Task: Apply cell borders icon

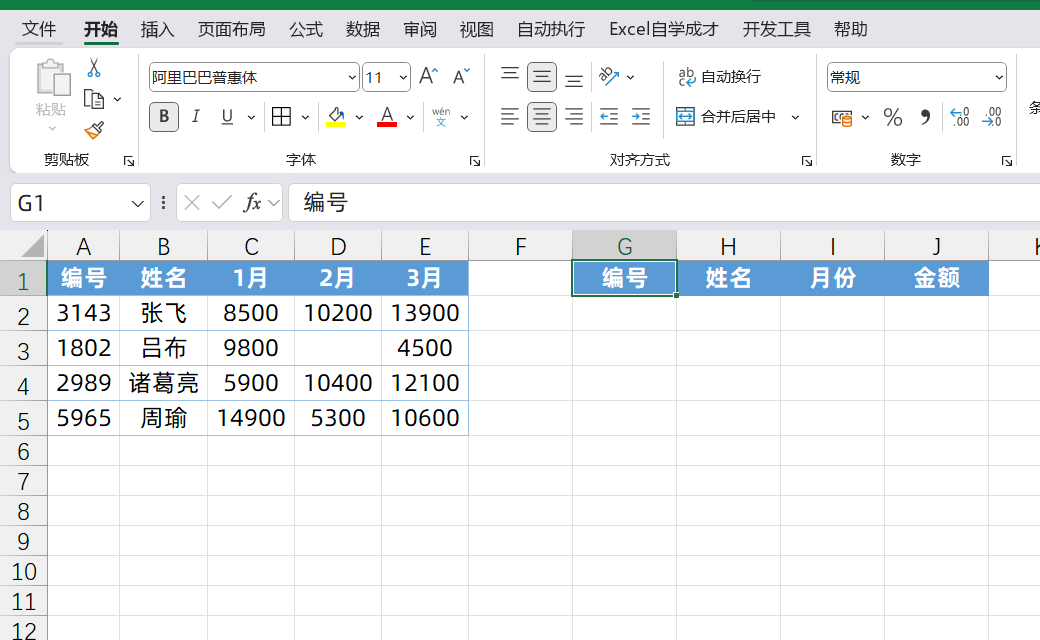Action: 281,117
